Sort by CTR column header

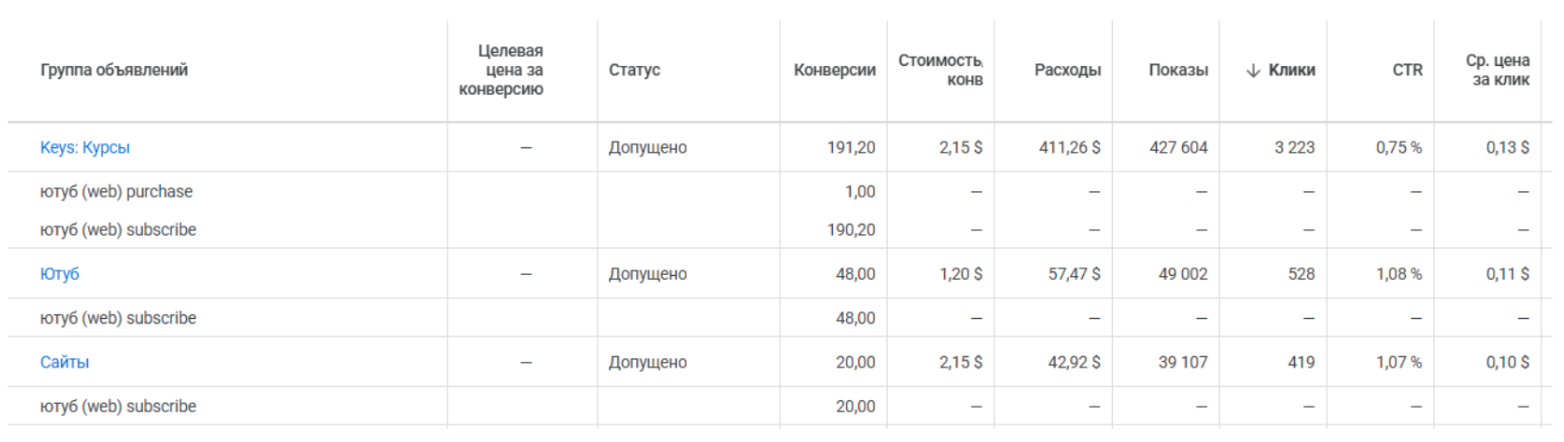click(x=1407, y=70)
